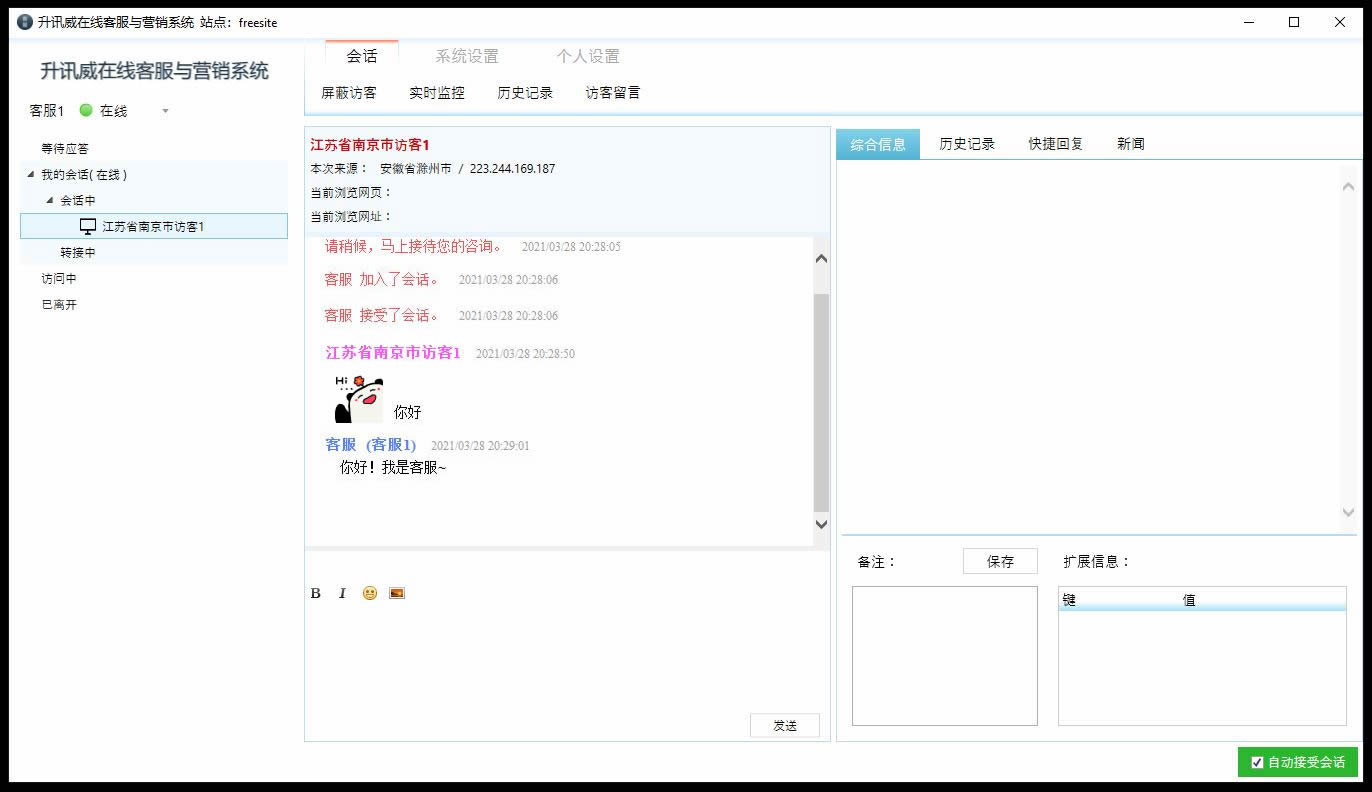Open the 快捷回复 tab

pyautogui.click(x=1055, y=144)
